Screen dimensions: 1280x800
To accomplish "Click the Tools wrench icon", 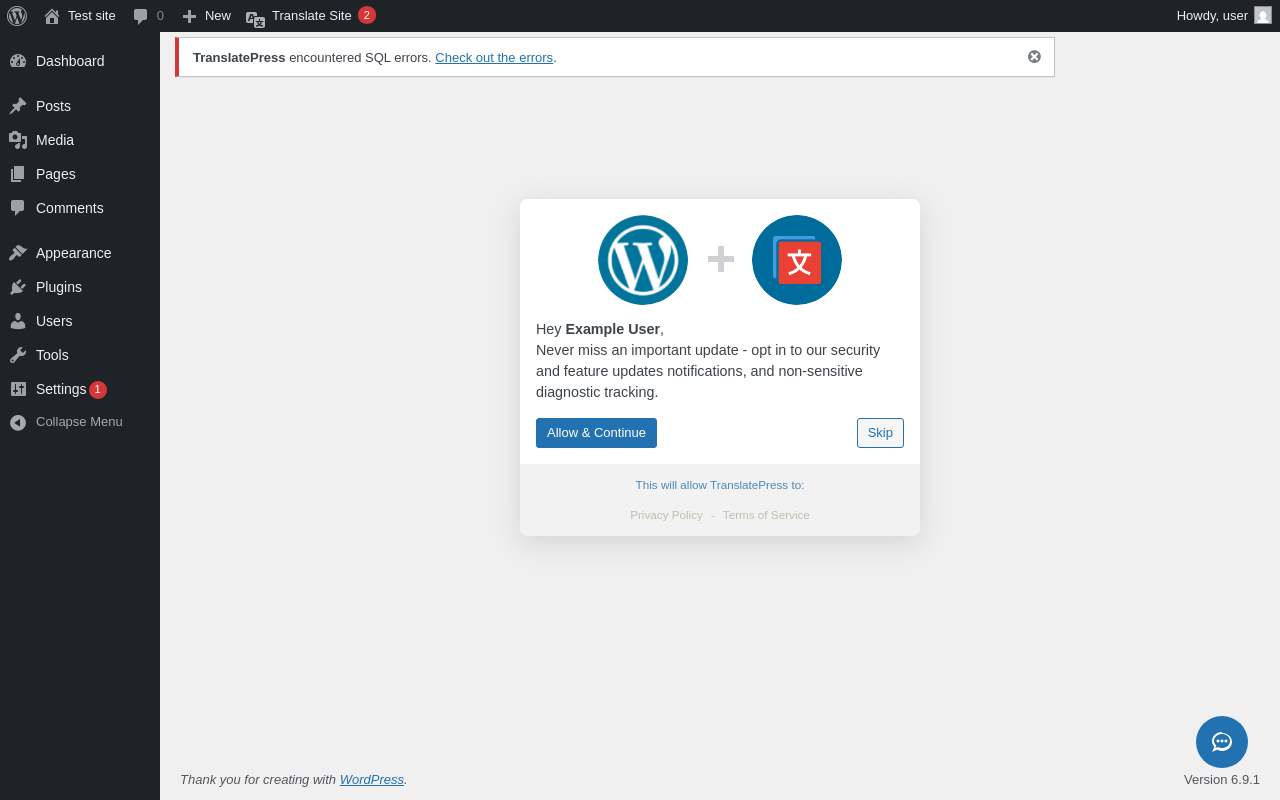I will pos(18,355).
